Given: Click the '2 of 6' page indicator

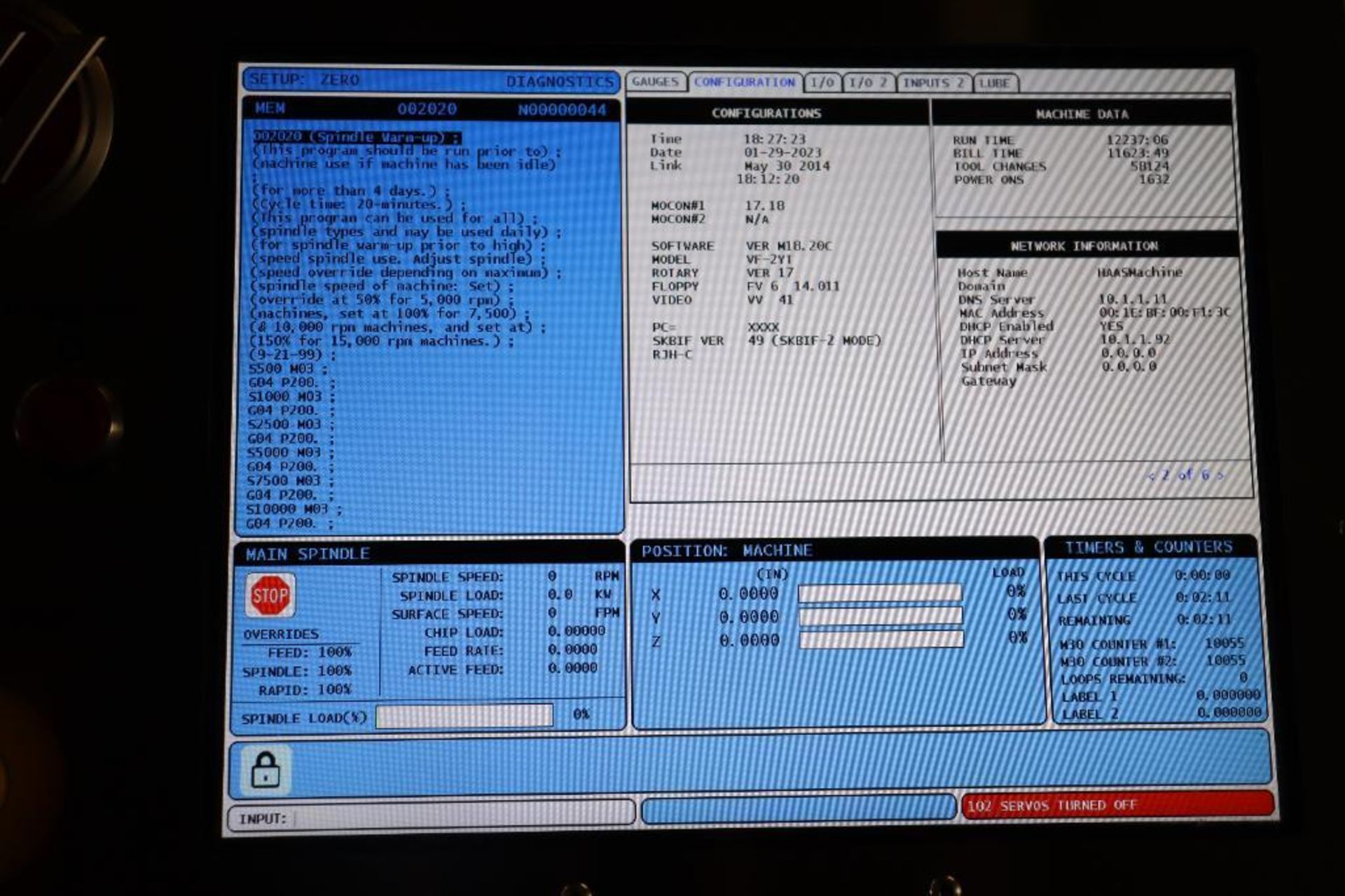Looking at the screenshot, I should pyautogui.click(x=1185, y=475).
